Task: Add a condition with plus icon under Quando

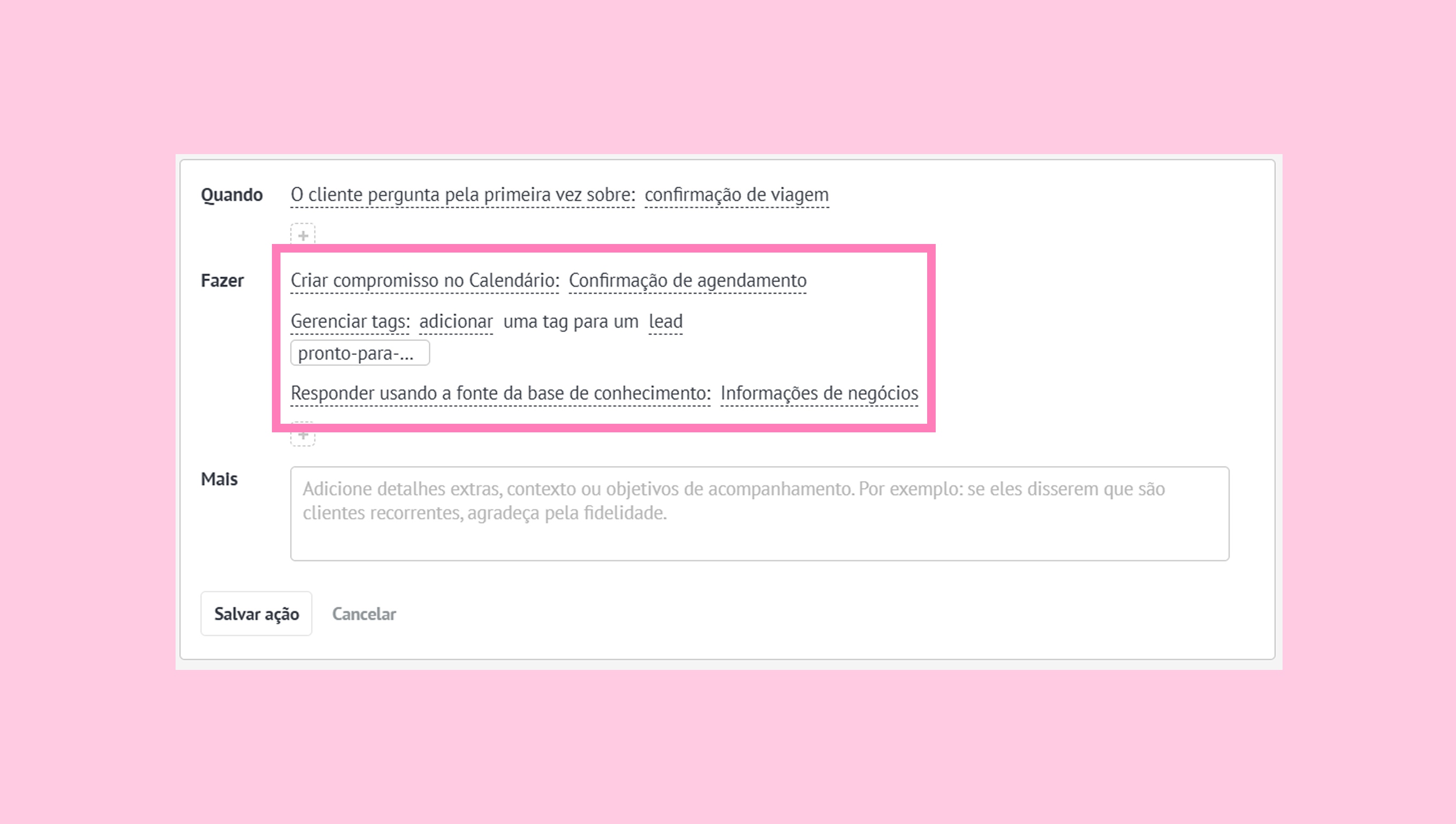Action: click(303, 234)
